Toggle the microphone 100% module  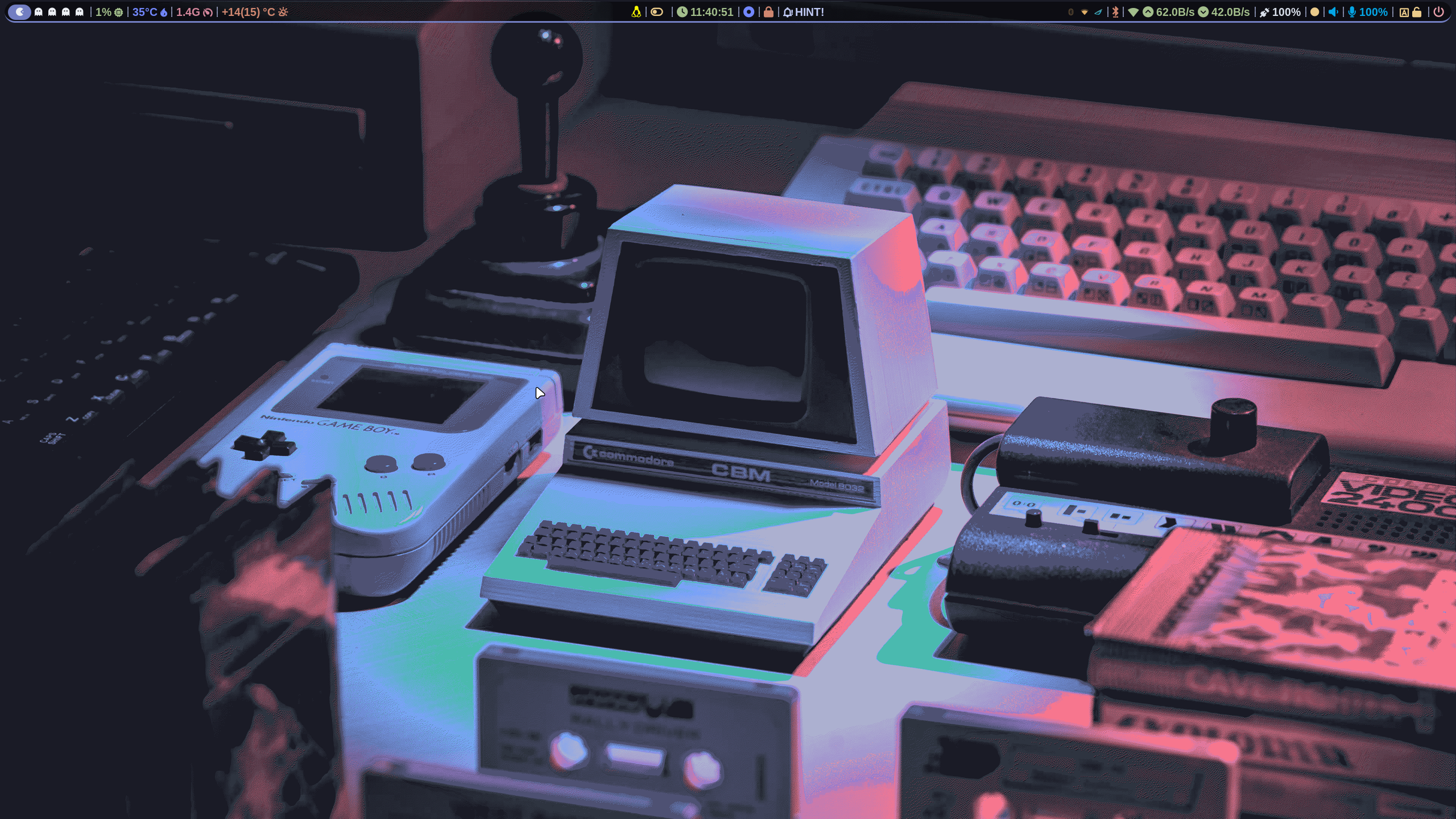tap(1367, 12)
